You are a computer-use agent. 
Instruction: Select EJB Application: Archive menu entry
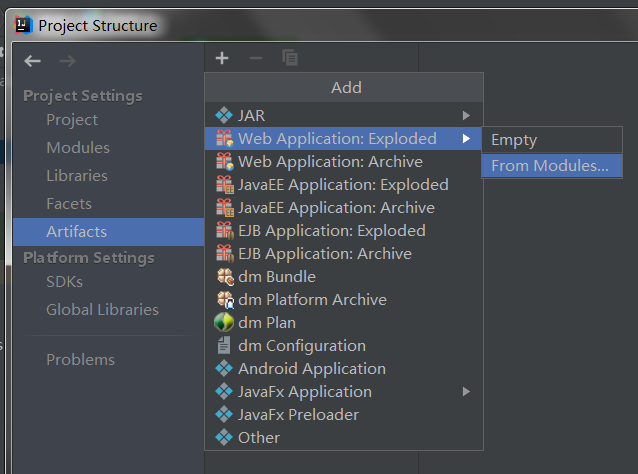[x=344, y=253]
